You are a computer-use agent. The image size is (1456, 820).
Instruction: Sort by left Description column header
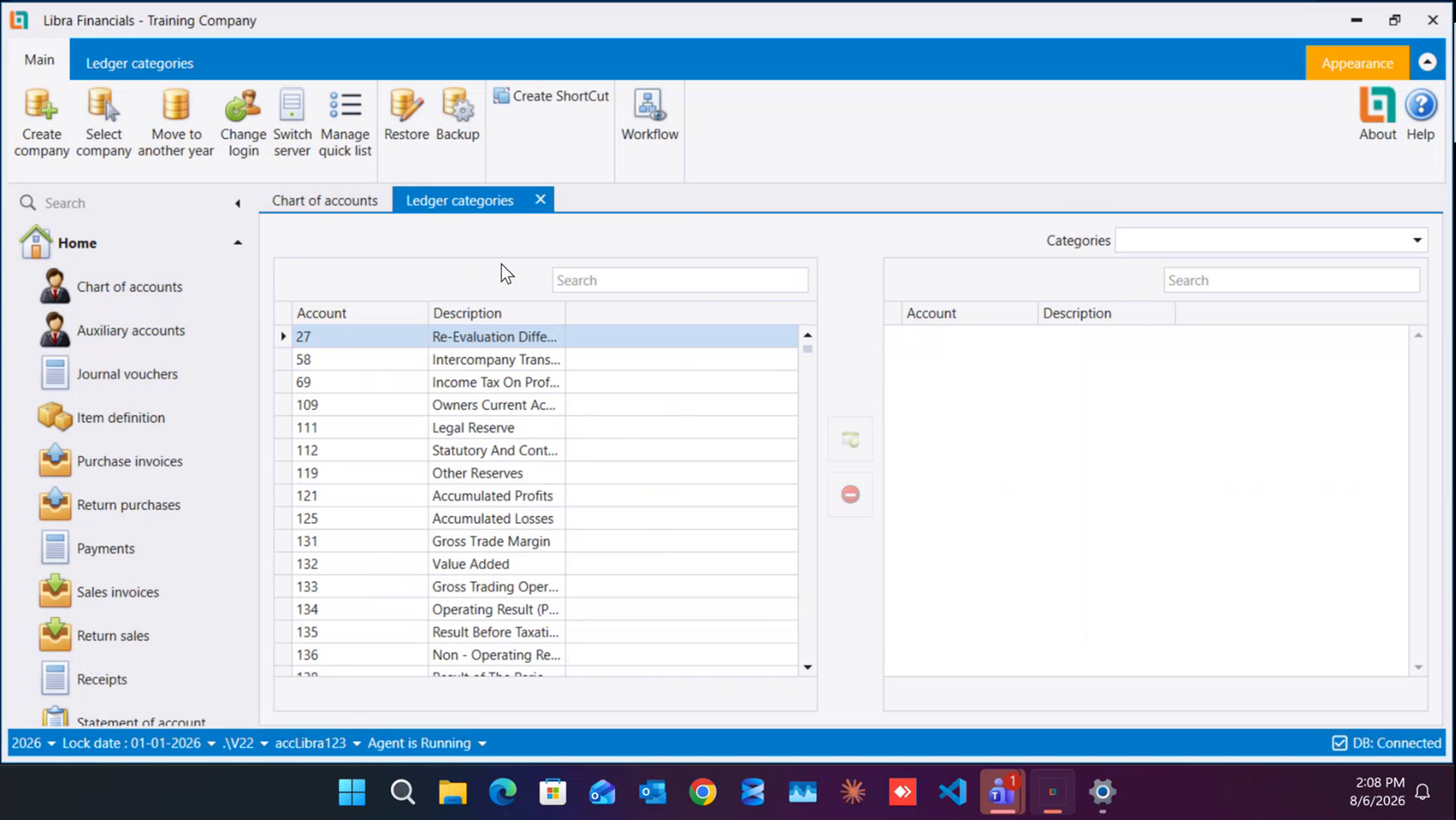497,314
